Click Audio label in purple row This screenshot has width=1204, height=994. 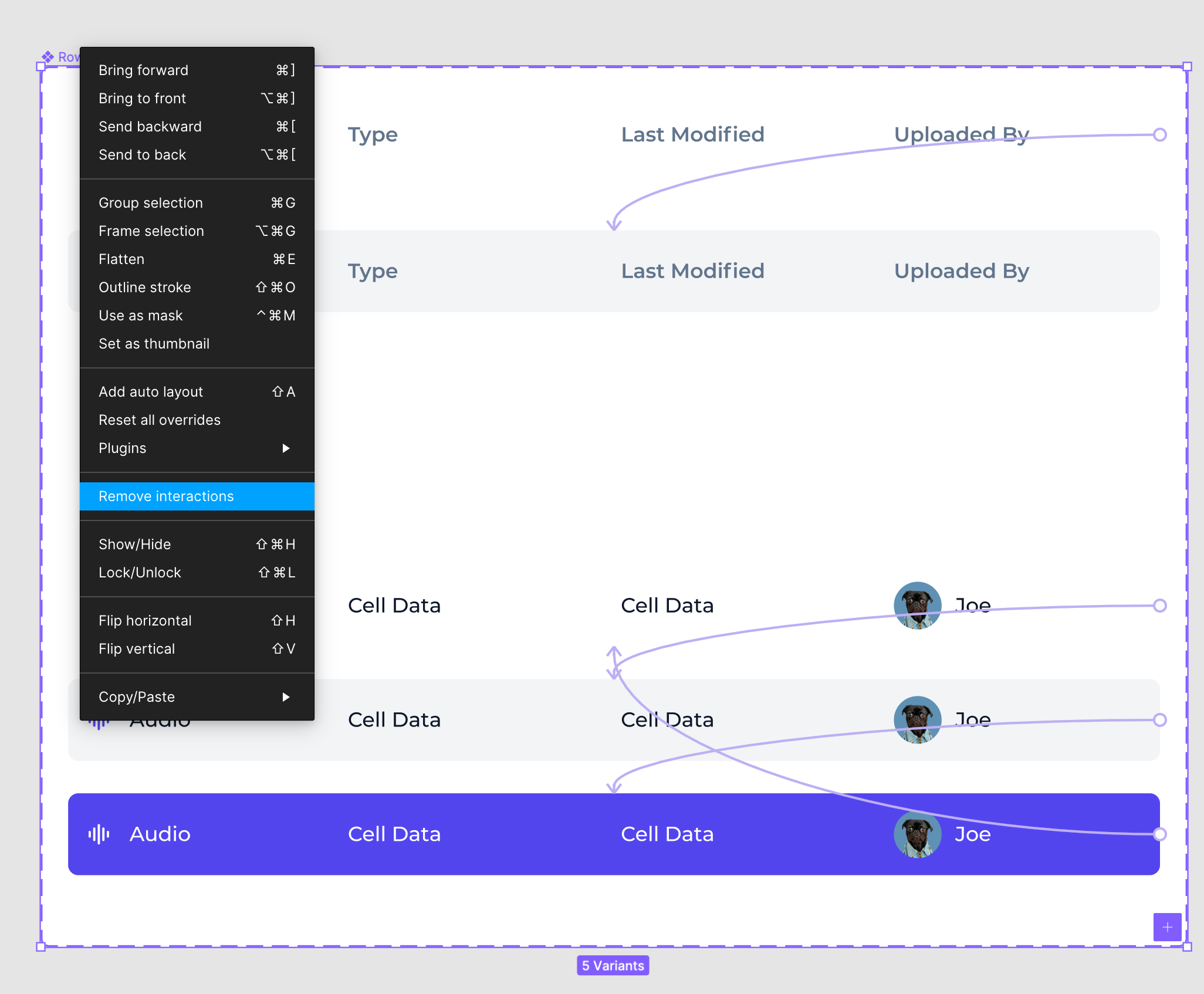(160, 834)
